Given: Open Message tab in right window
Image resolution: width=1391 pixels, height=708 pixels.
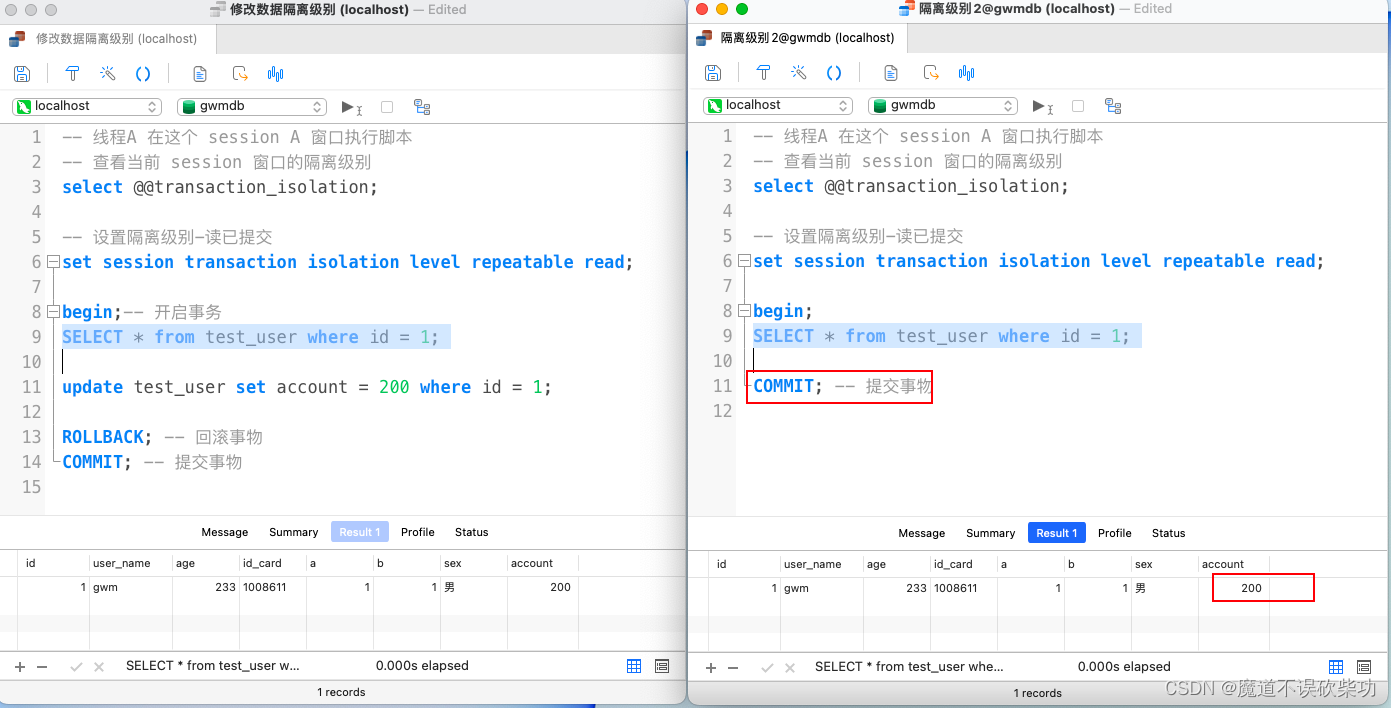Looking at the screenshot, I should pos(922,533).
